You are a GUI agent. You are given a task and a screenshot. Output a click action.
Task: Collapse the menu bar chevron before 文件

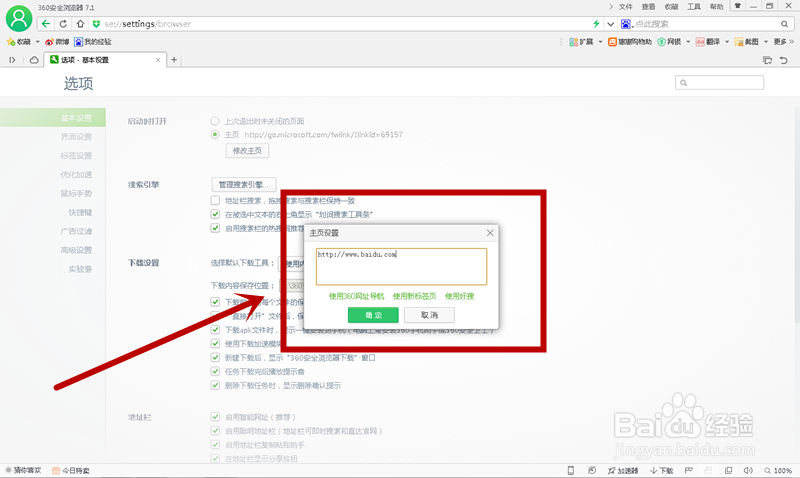click(x=611, y=7)
